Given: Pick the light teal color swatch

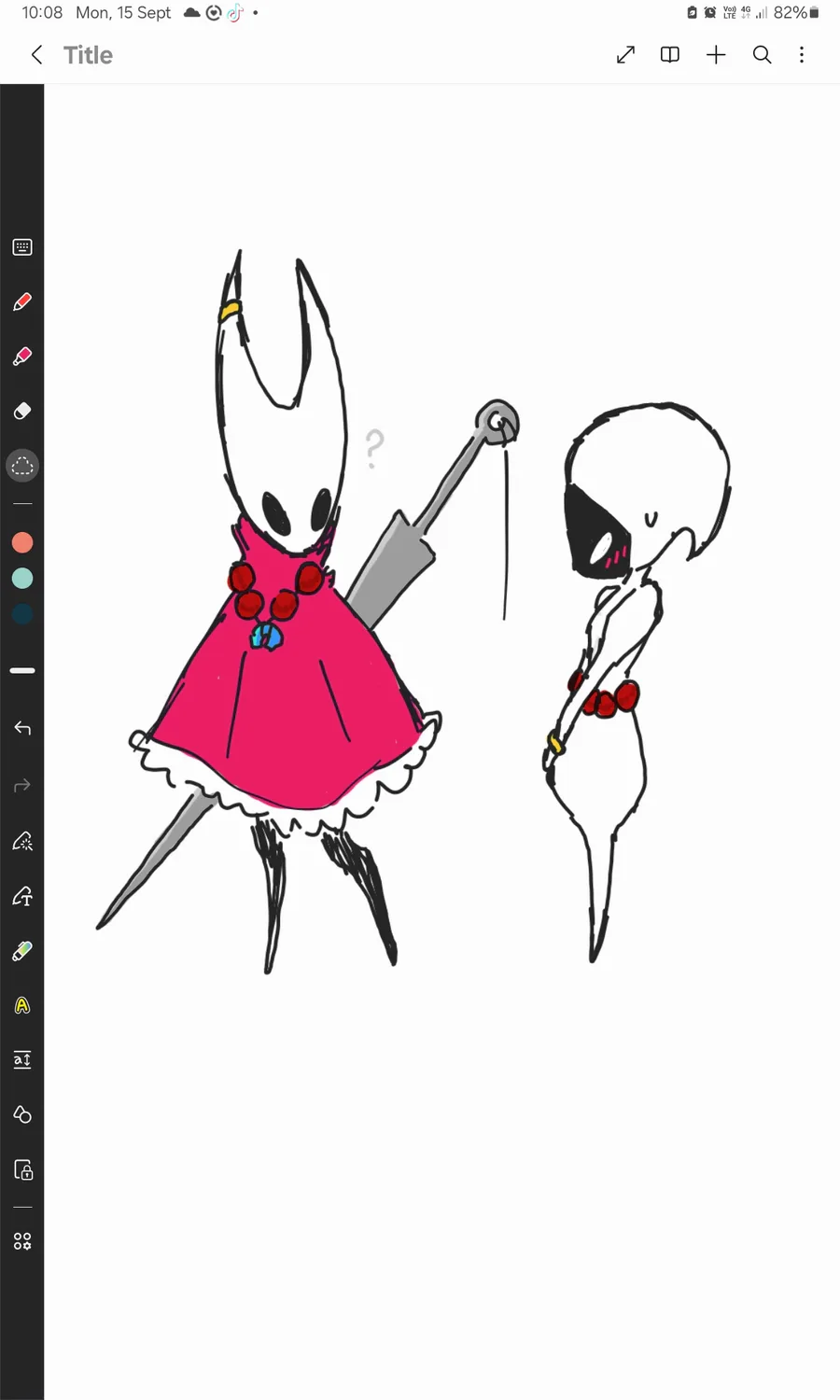Looking at the screenshot, I should pos(22,579).
